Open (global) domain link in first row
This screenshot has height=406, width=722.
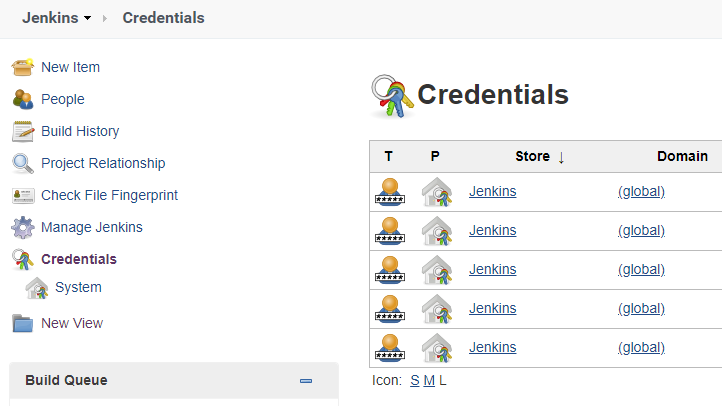pos(641,191)
